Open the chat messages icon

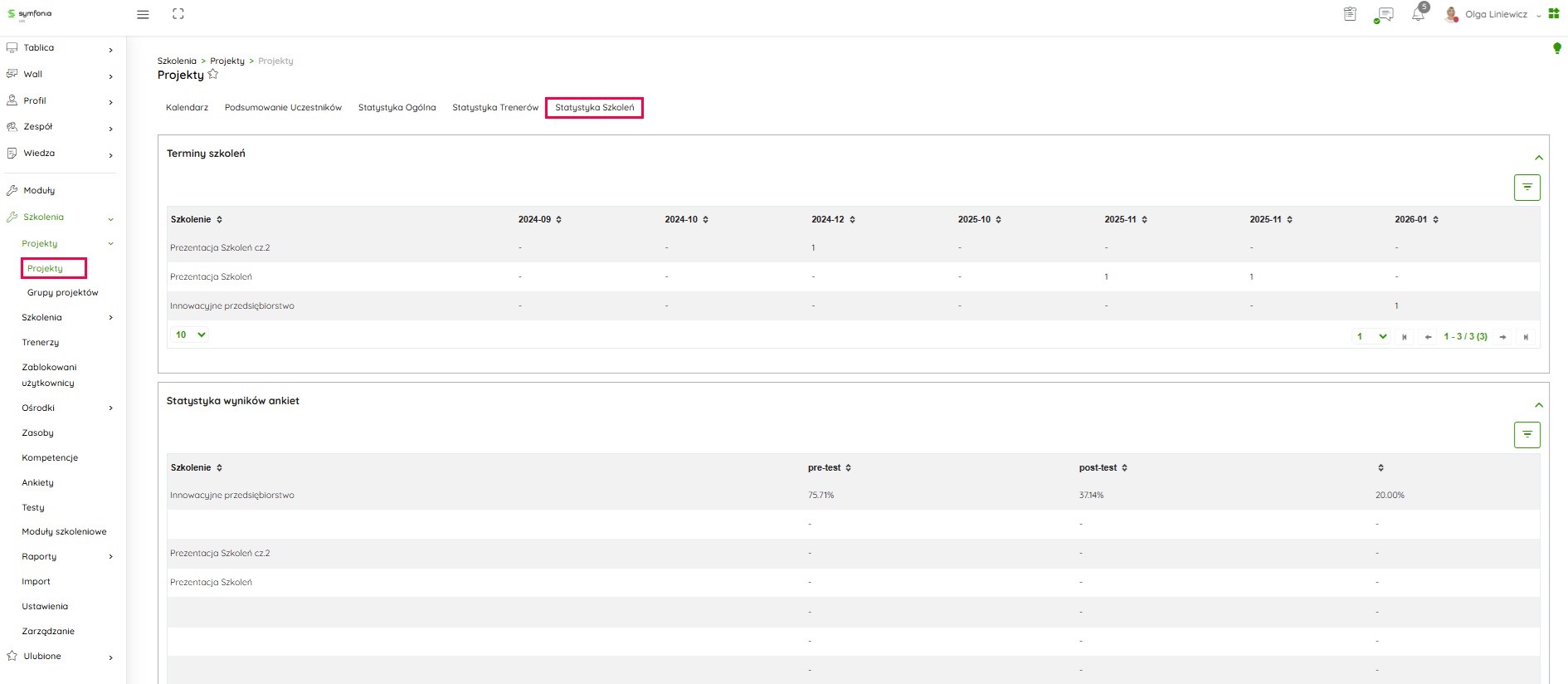point(1384,15)
